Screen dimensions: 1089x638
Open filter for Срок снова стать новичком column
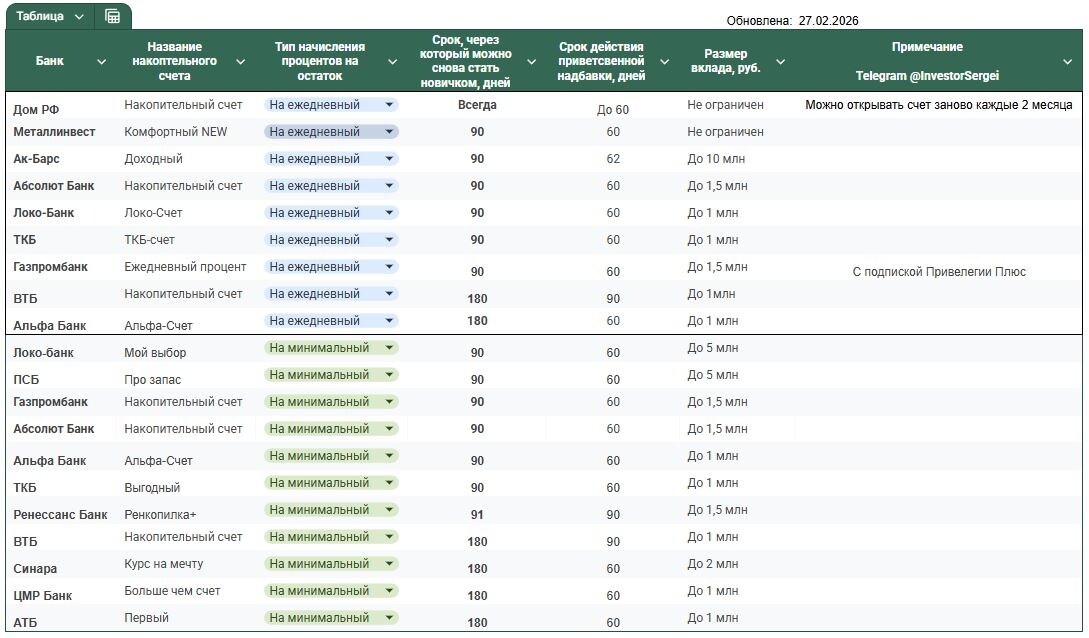pos(531,62)
